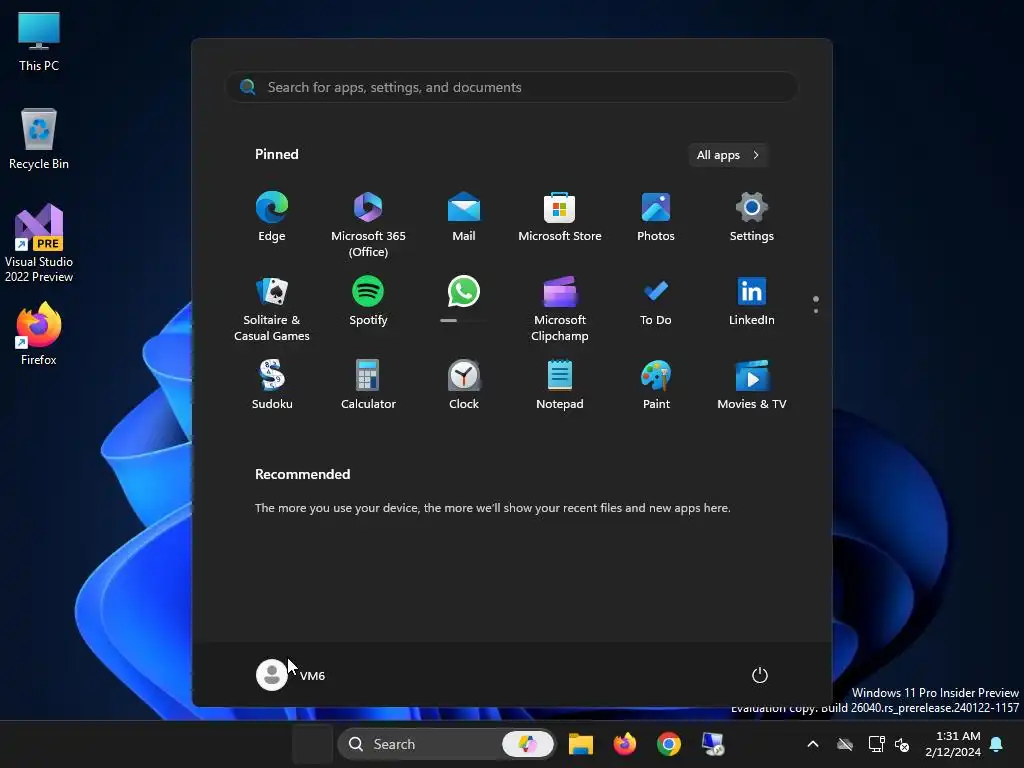
Task: Launch Microsoft 365 (Office)
Action: point(368,225)
